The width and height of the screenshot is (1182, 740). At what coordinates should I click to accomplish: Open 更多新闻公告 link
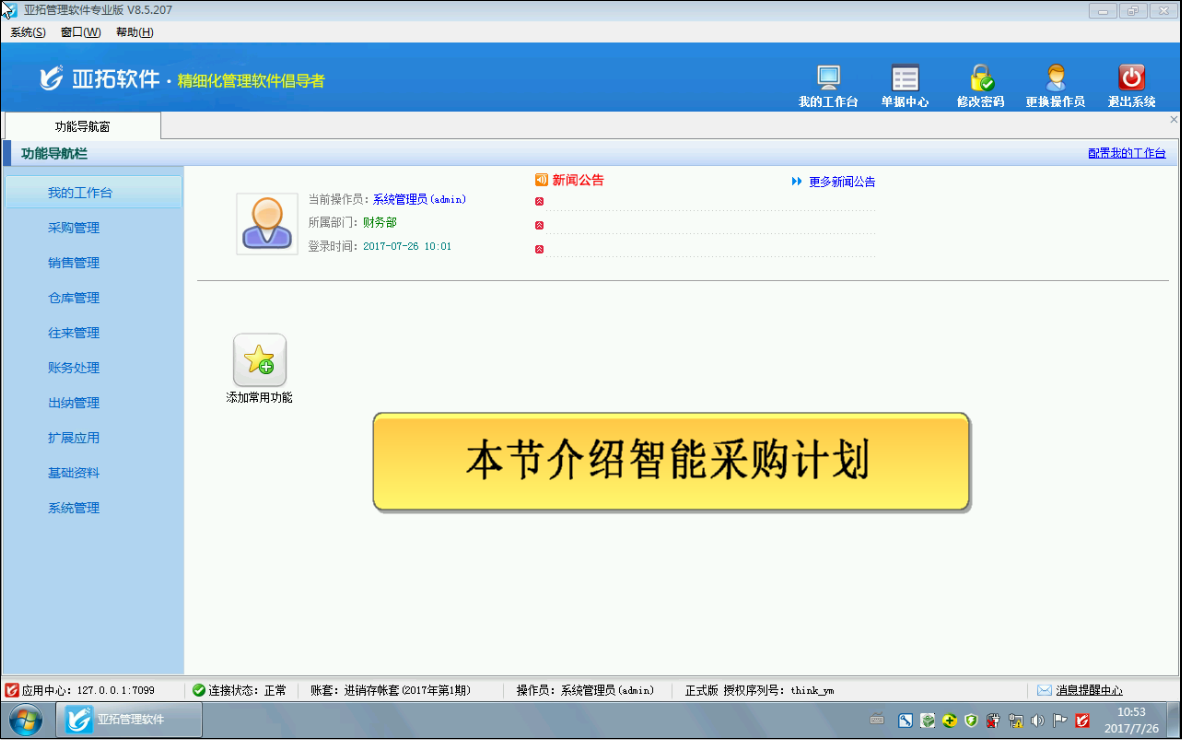point(841,182)
